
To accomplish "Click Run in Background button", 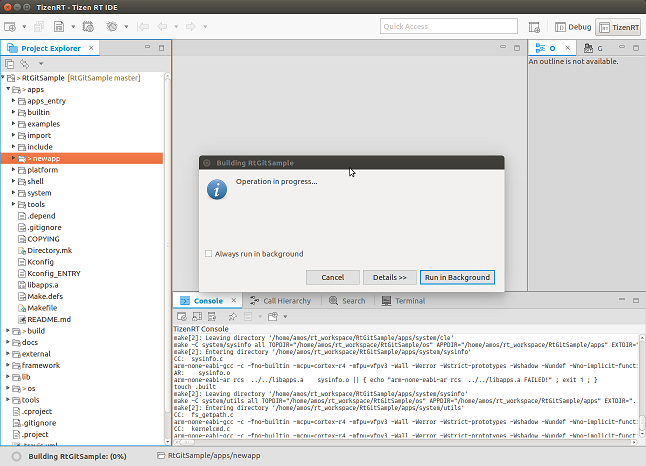I will [457, 277].
